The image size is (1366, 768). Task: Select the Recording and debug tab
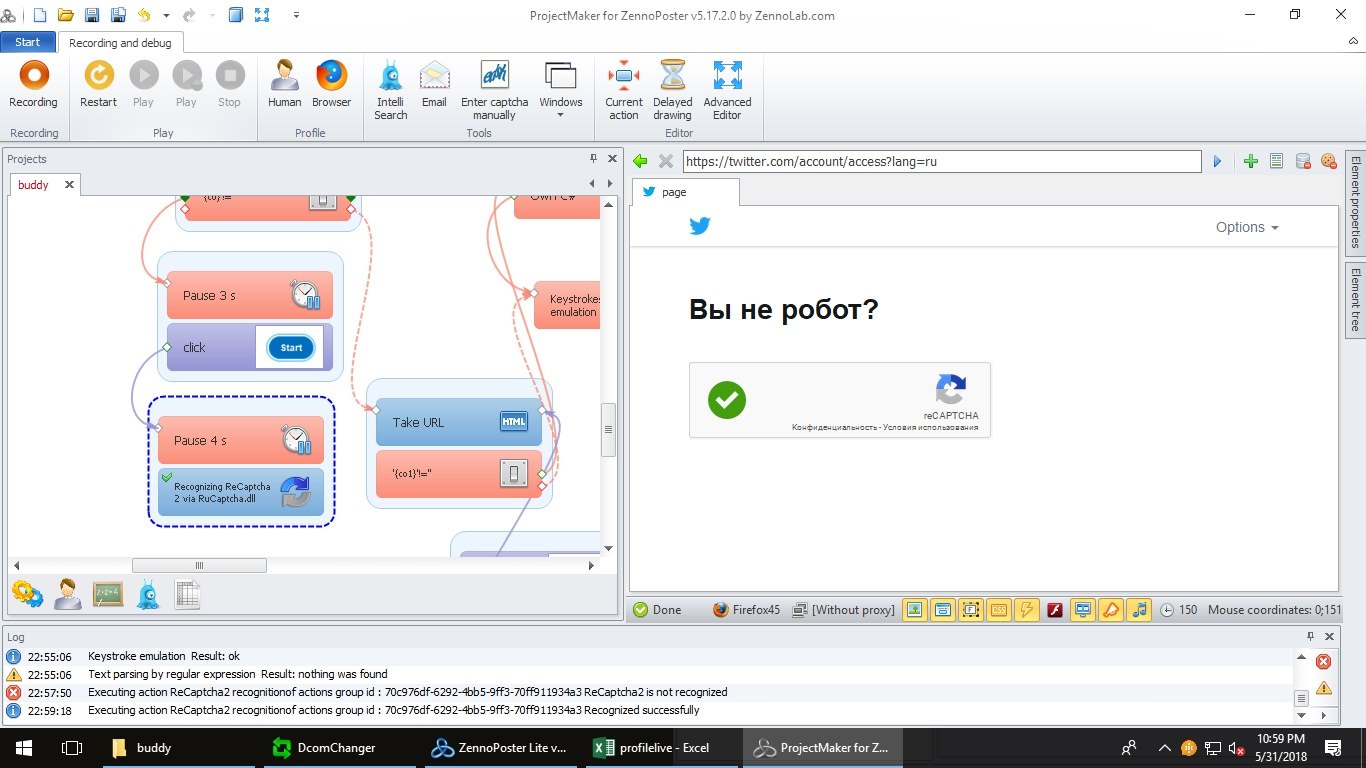(x=120, y=43)
